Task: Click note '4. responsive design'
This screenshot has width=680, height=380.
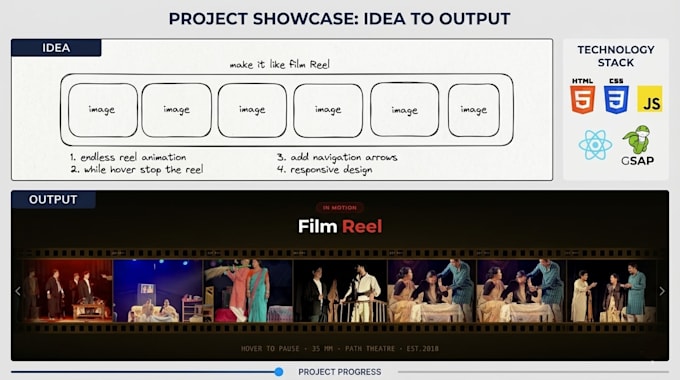Action: [324, 170]
